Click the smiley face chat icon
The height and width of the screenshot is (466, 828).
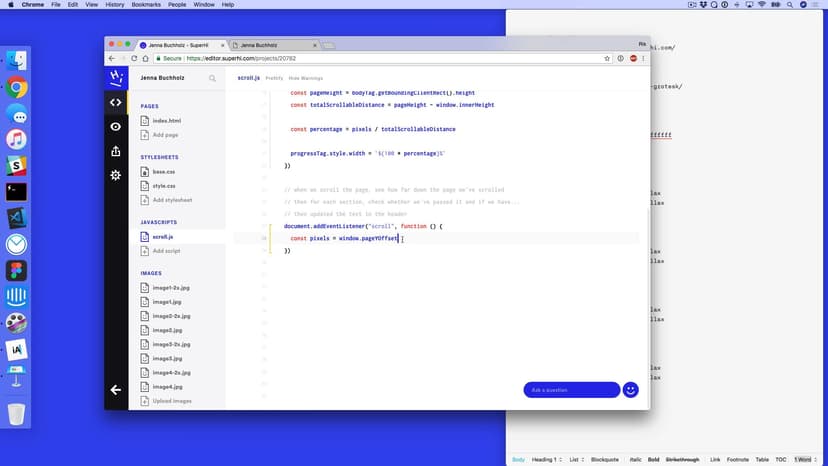click(x=630, y=390)
